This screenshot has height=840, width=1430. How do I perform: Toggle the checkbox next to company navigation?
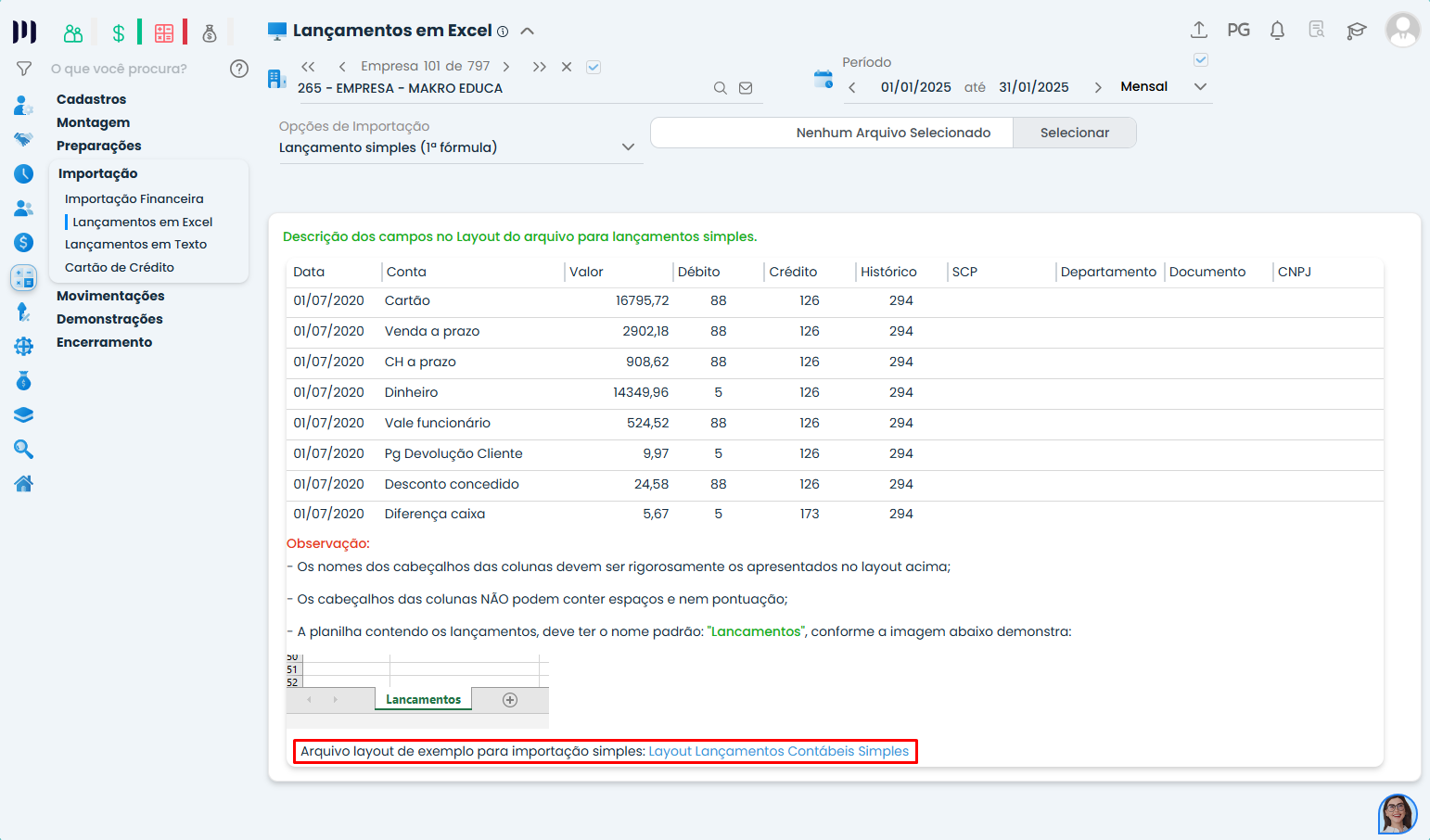pyautogui.click(x=594, y=67)
